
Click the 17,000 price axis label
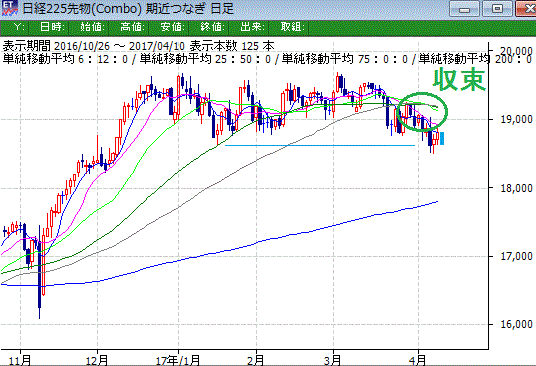(x=516, y=256)
